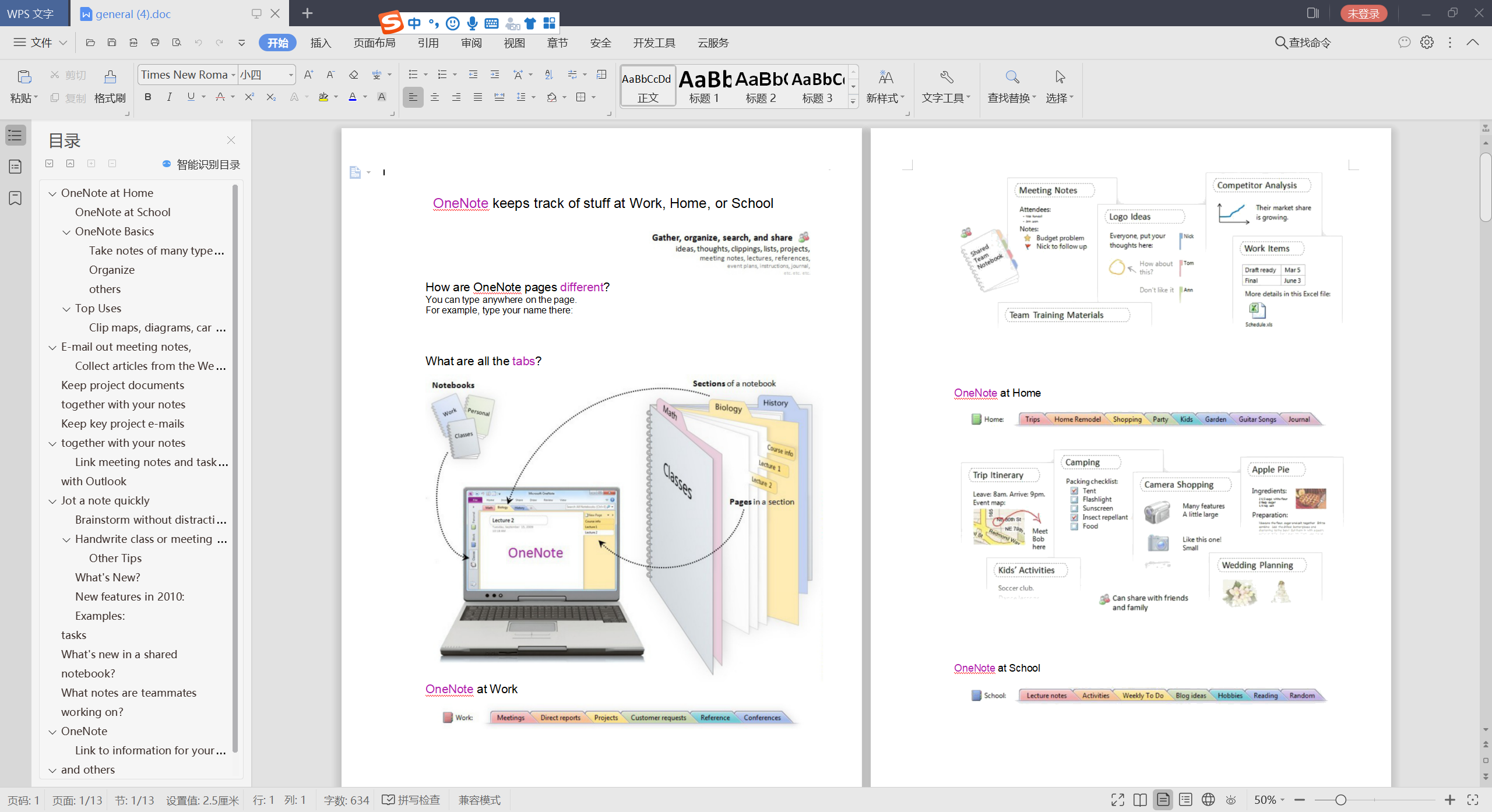This screenshot has height=812, width=1492.
Task: Open the font name dropdown
Action: click(233, 75)
